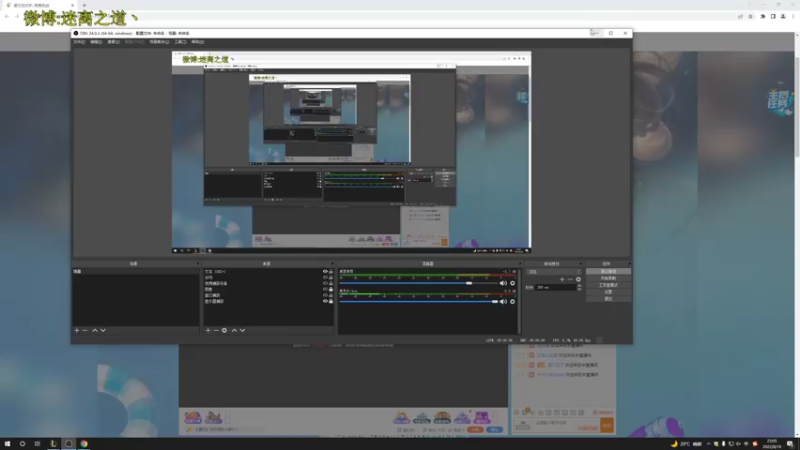Open 麦克风/Aux audio settings gear
Image resolution: width=800 pixels, height=450 pixels.
point(512,302)
